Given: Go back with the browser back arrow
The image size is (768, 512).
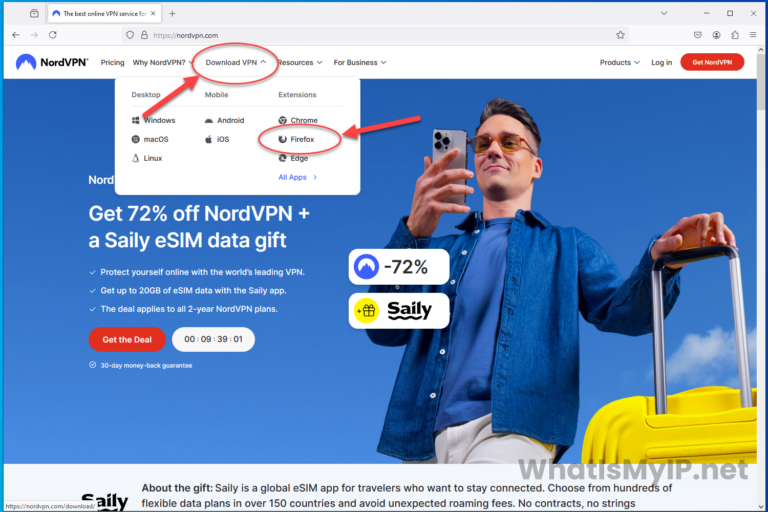Looking at the screenshot, I should point(16,35).
